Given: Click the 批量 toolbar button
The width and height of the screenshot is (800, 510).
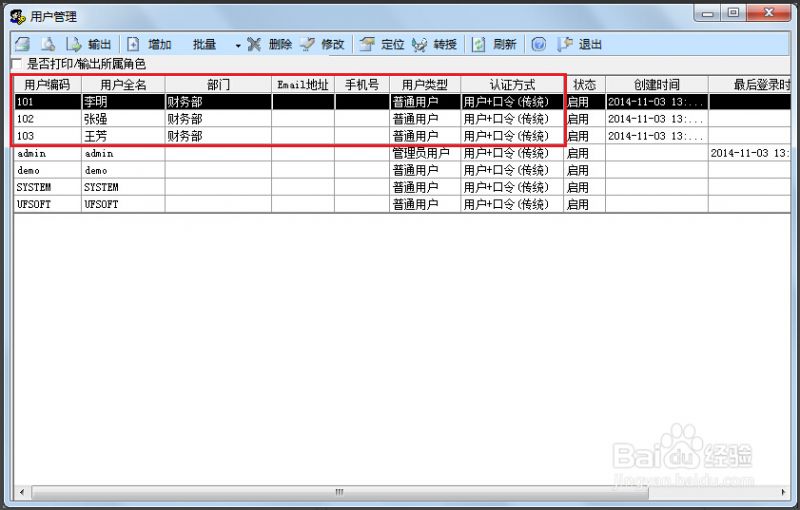Looking at the screenshot, I should point(205,44).
